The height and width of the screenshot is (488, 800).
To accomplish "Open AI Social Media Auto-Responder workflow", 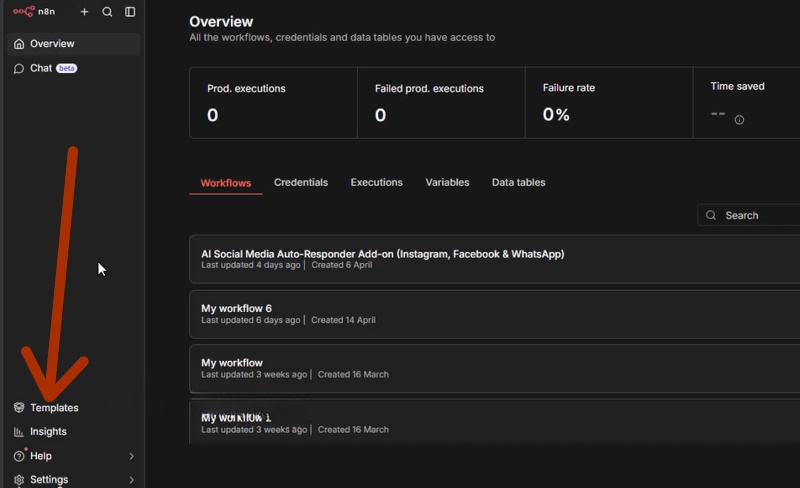I will point(382,254).
